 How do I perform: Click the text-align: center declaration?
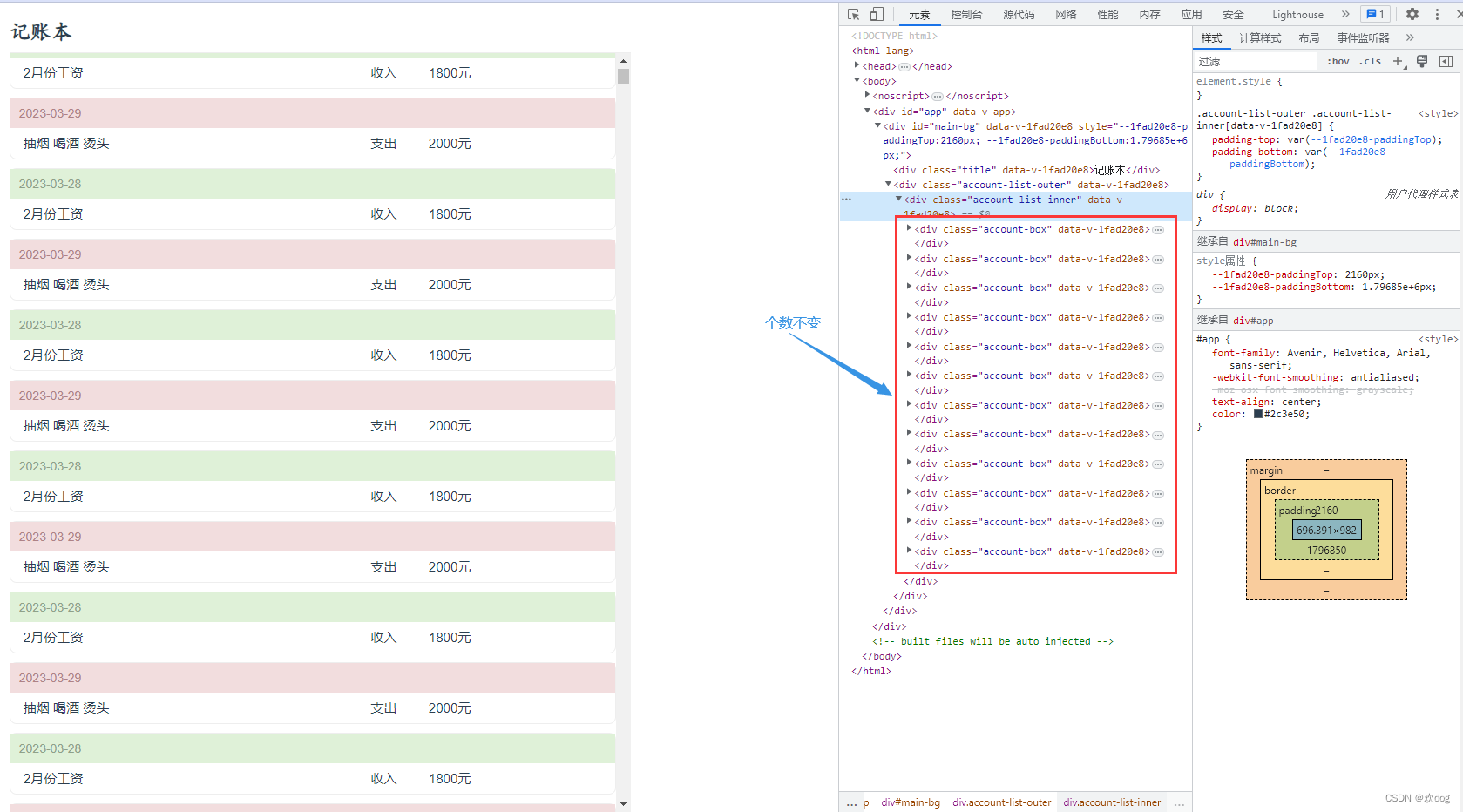1266,402
